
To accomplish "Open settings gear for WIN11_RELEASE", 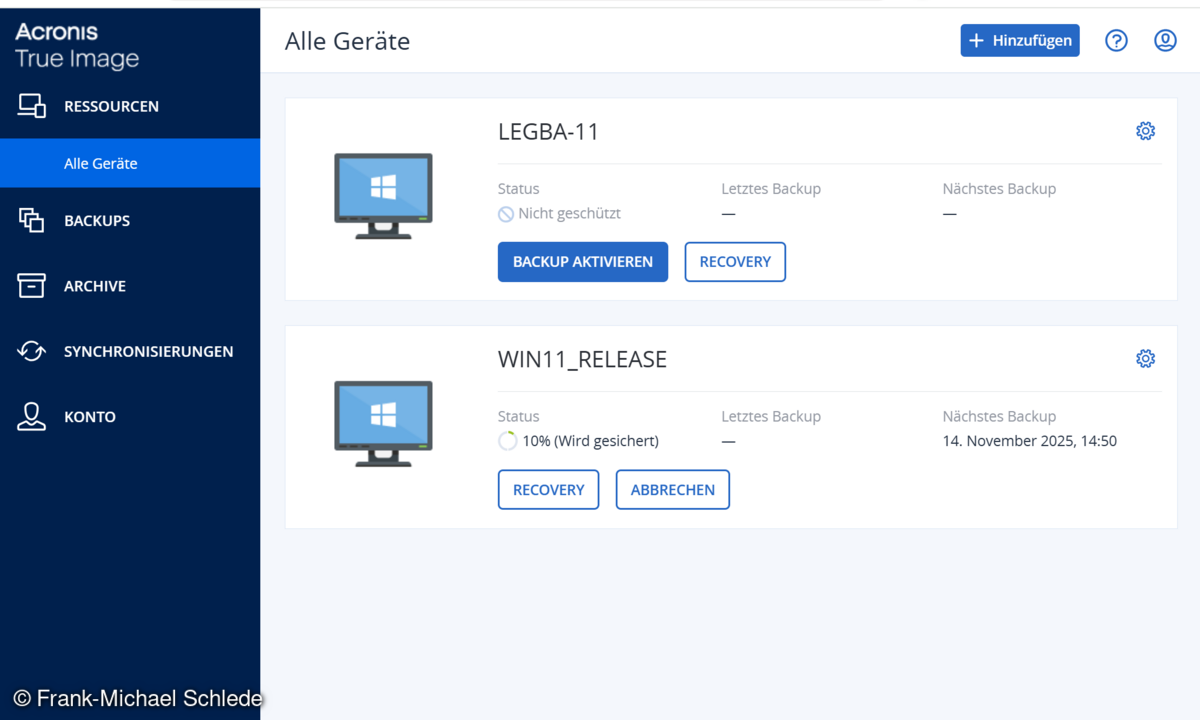I will [x=1145, y=358].
